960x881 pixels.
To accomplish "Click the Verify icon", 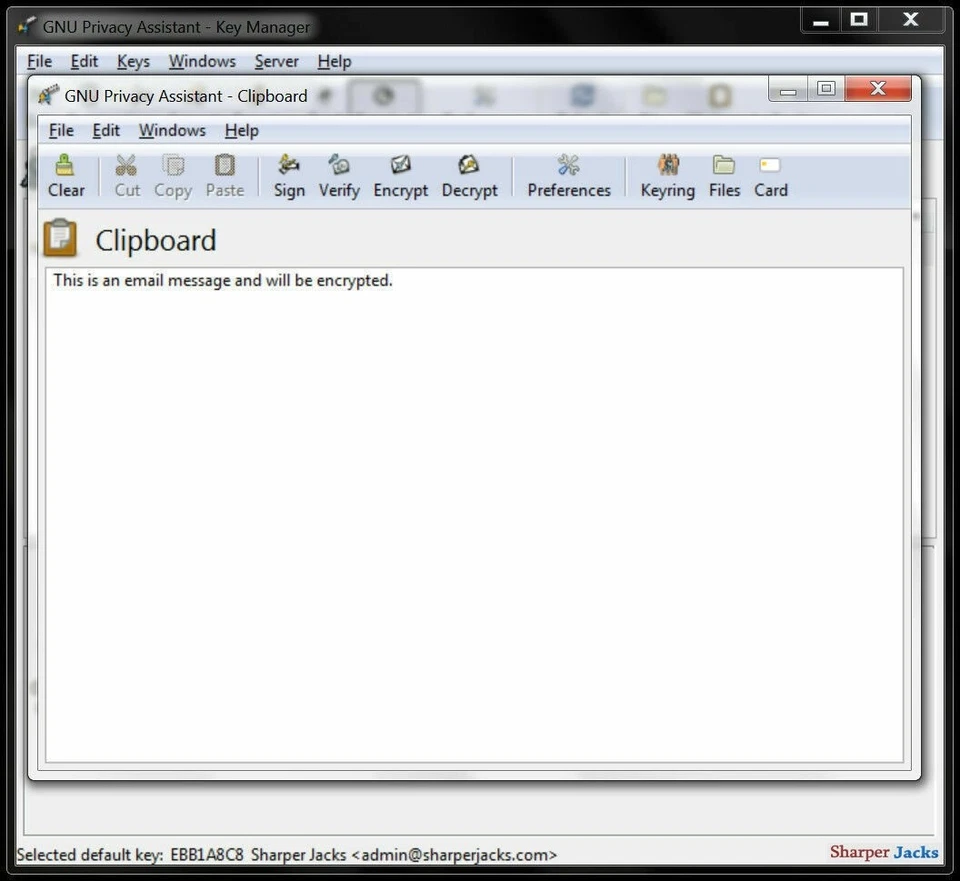I will (339, 175).
